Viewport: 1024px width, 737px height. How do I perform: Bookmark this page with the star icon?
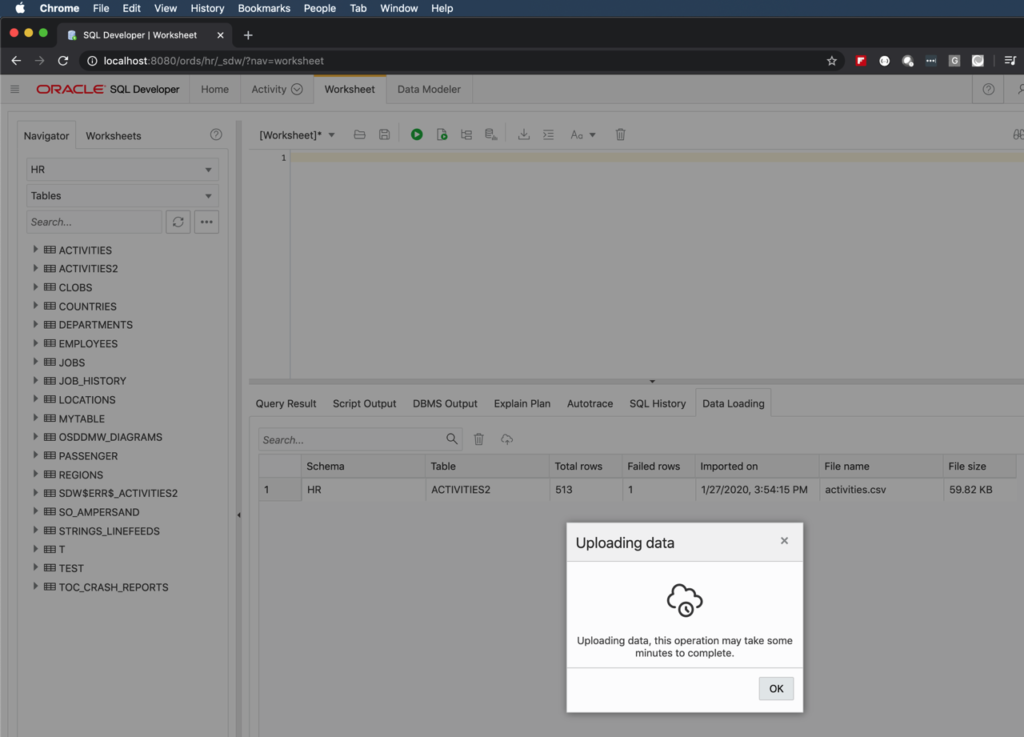coord(831,61)
